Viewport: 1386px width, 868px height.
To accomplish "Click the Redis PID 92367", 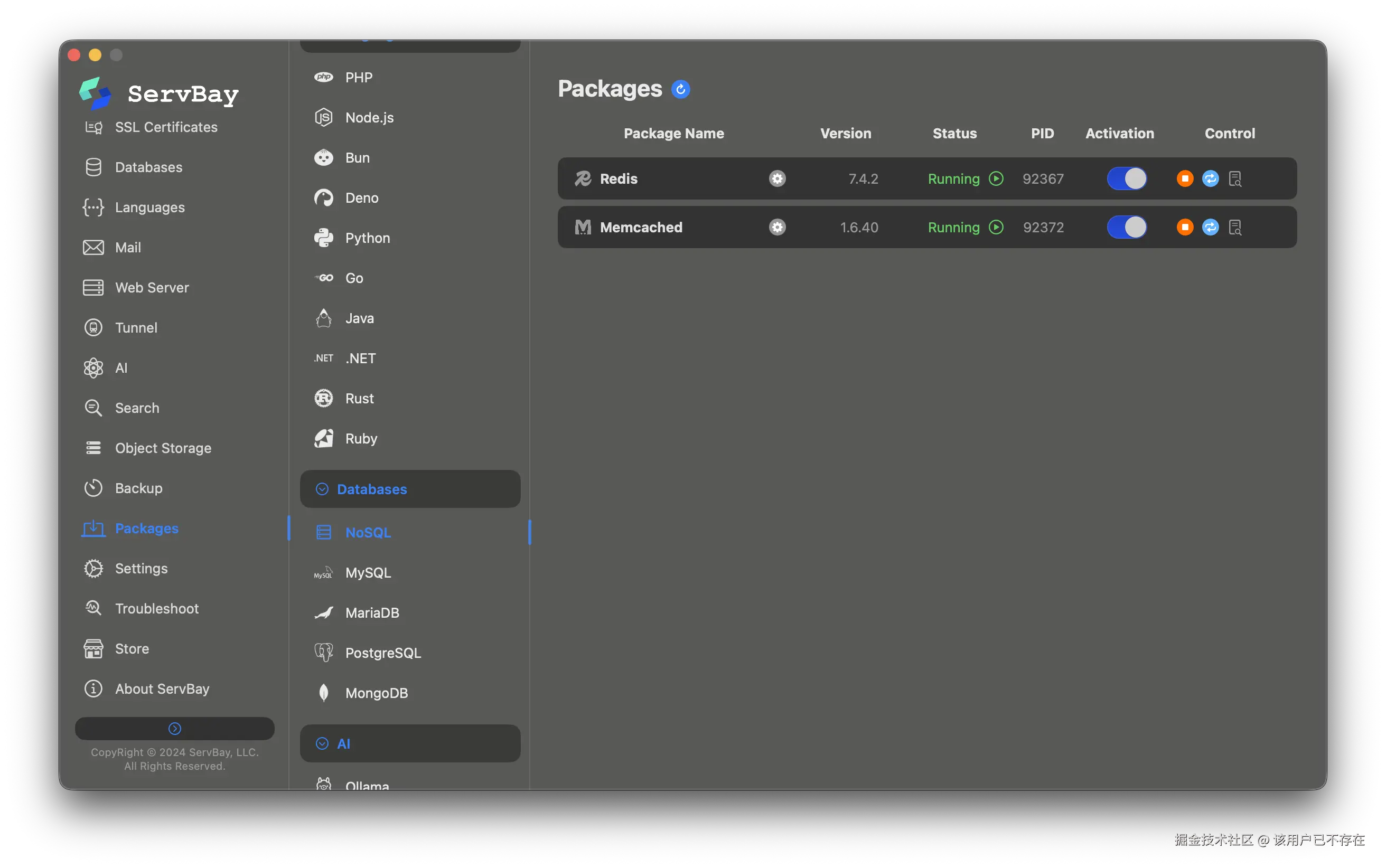I will click(1043, 178).
